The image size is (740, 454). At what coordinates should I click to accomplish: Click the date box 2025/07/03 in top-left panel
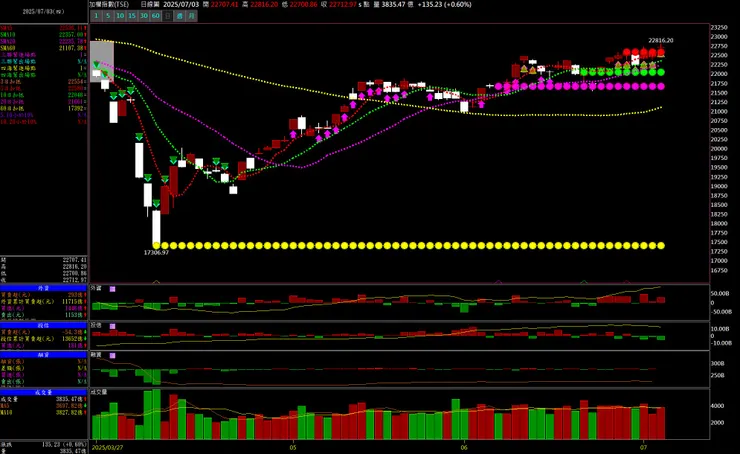(43, 11)
